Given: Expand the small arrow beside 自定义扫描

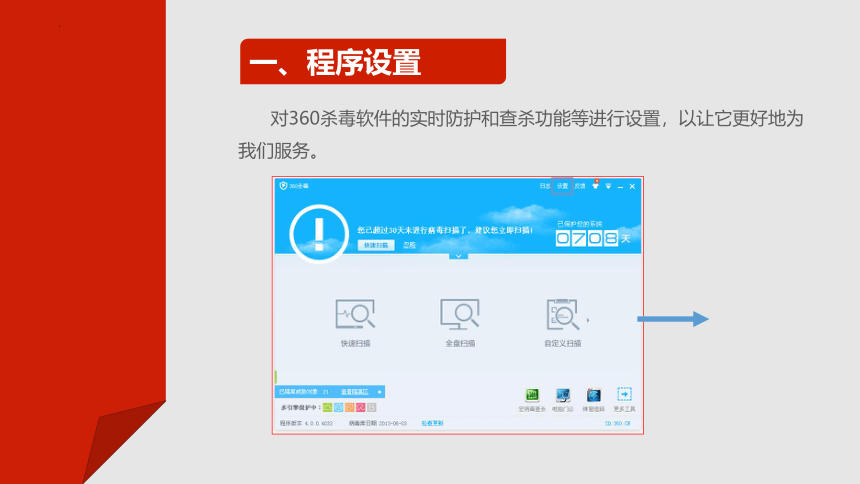Looking at the screenshot, I should pyautogui.click(x=588, y=320).
